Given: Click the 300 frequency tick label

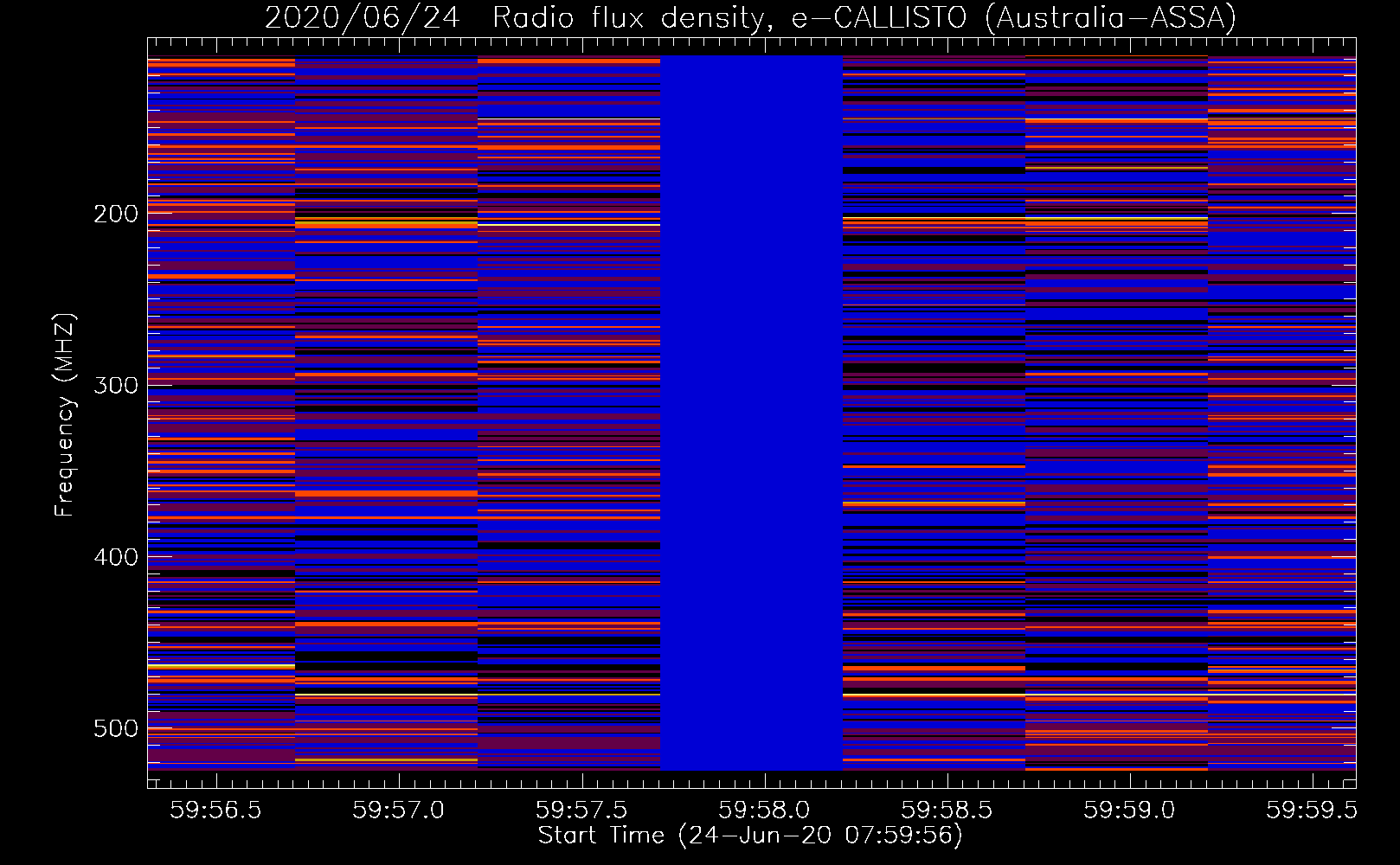Looking at the screenshot, I should pos(116,385).
